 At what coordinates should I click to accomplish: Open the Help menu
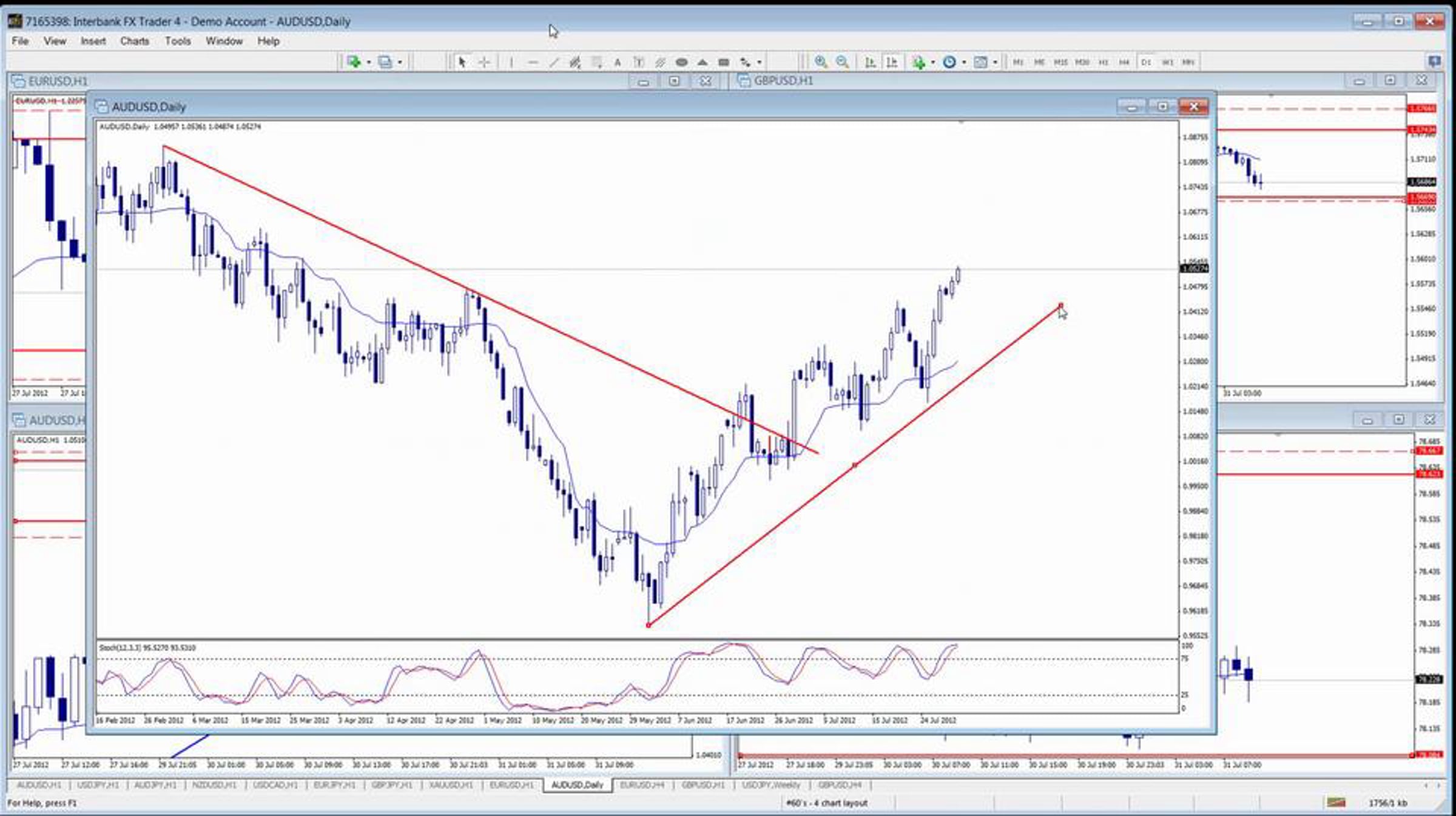(268, 41)
